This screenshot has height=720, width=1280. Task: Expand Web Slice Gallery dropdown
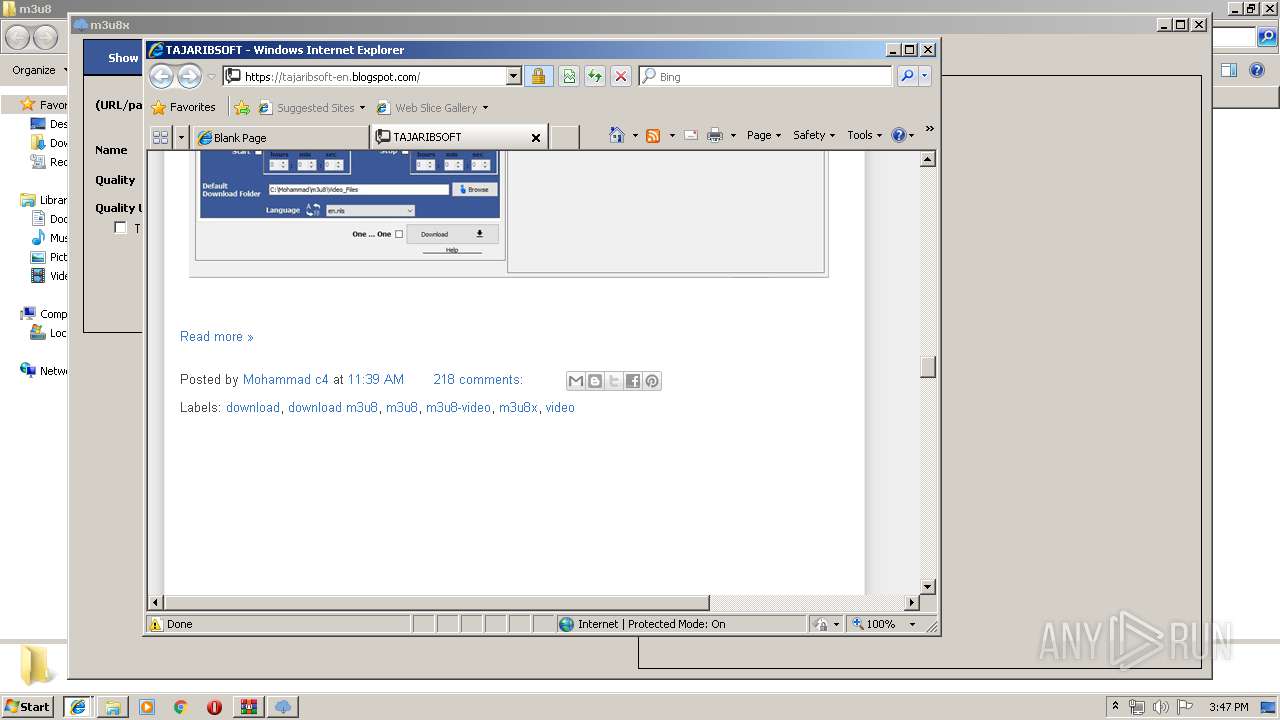[485, 108]
